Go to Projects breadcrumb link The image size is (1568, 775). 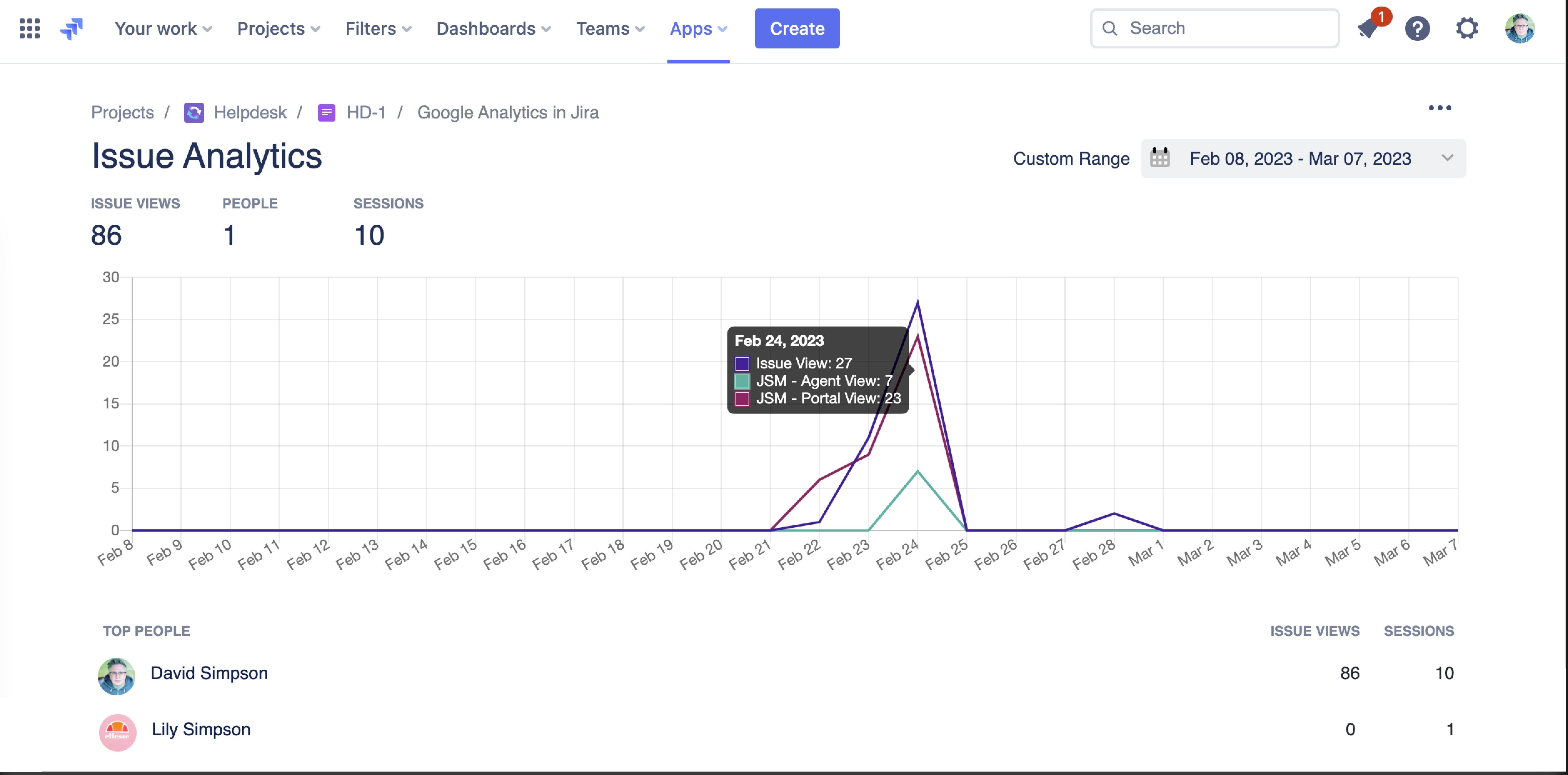[122, 112]
